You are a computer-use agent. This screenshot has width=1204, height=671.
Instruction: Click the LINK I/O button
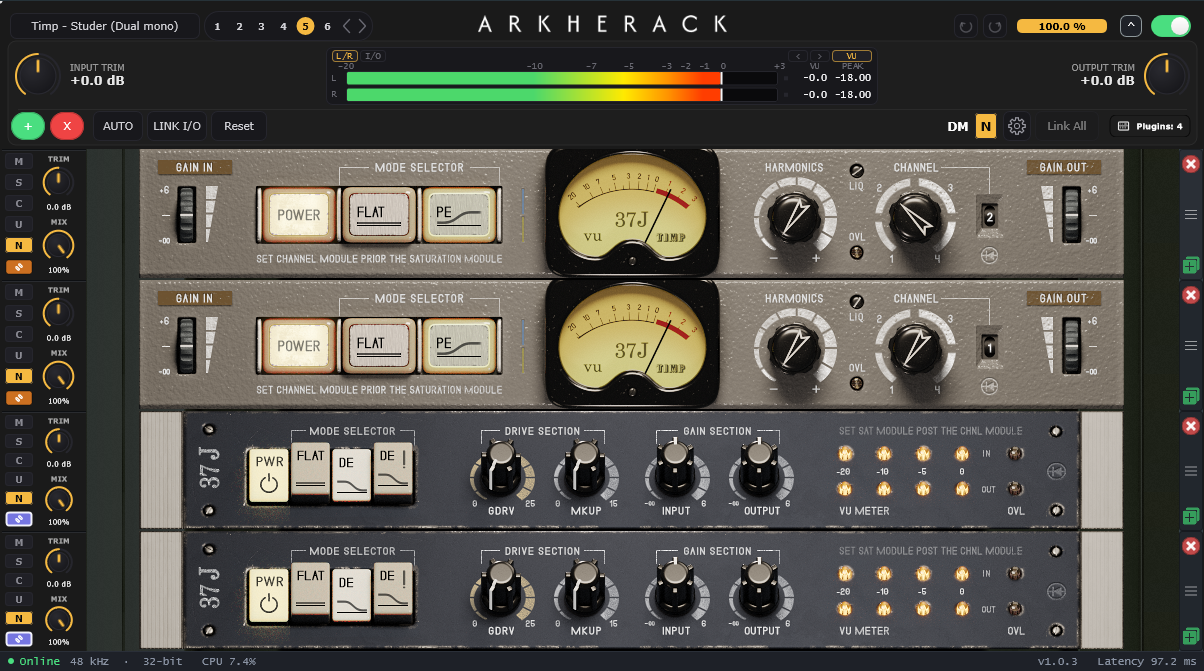pos(177,126)
